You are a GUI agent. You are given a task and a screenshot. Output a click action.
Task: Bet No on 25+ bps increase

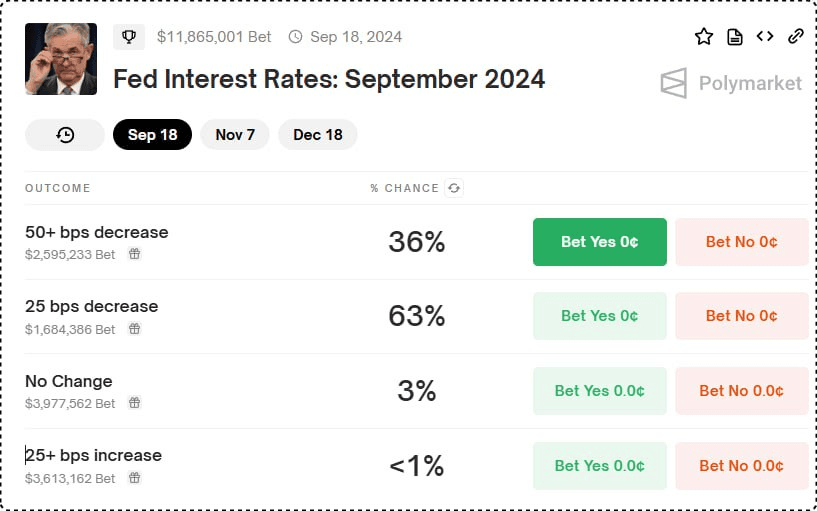742,466
